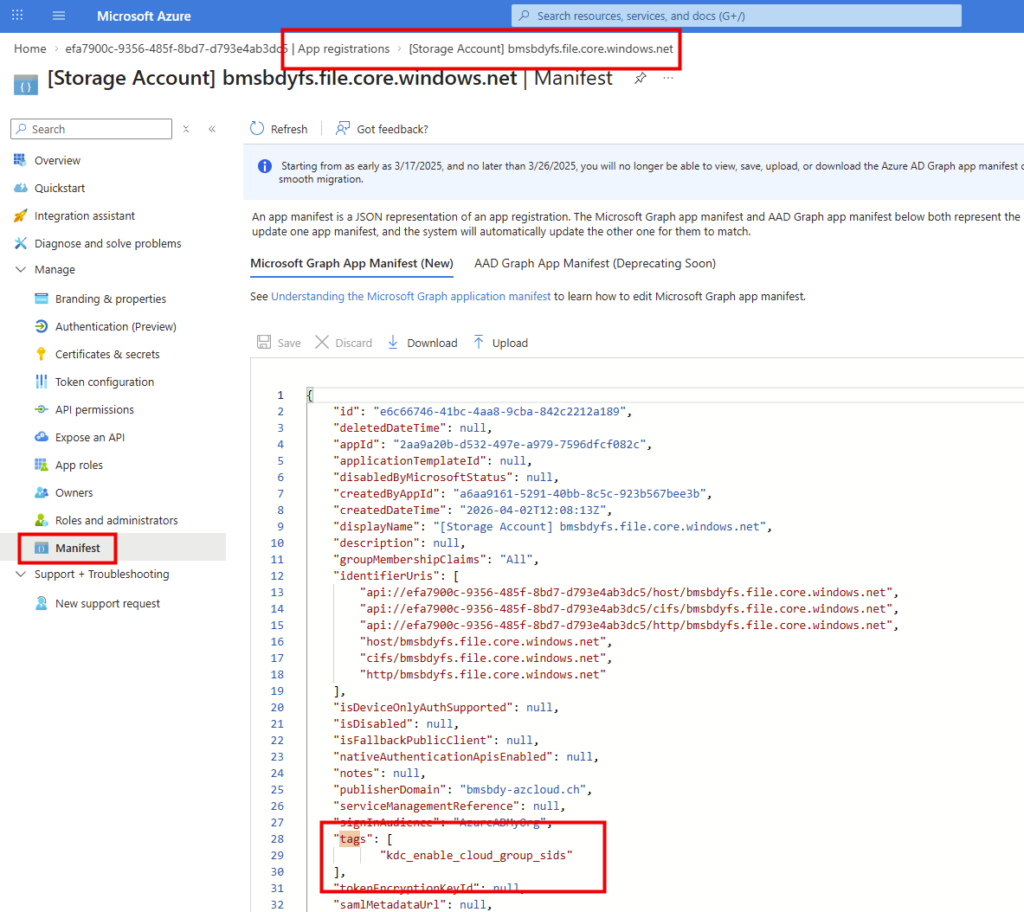
Task: Click the Upload manifest icon
Action: pos(478,343)
